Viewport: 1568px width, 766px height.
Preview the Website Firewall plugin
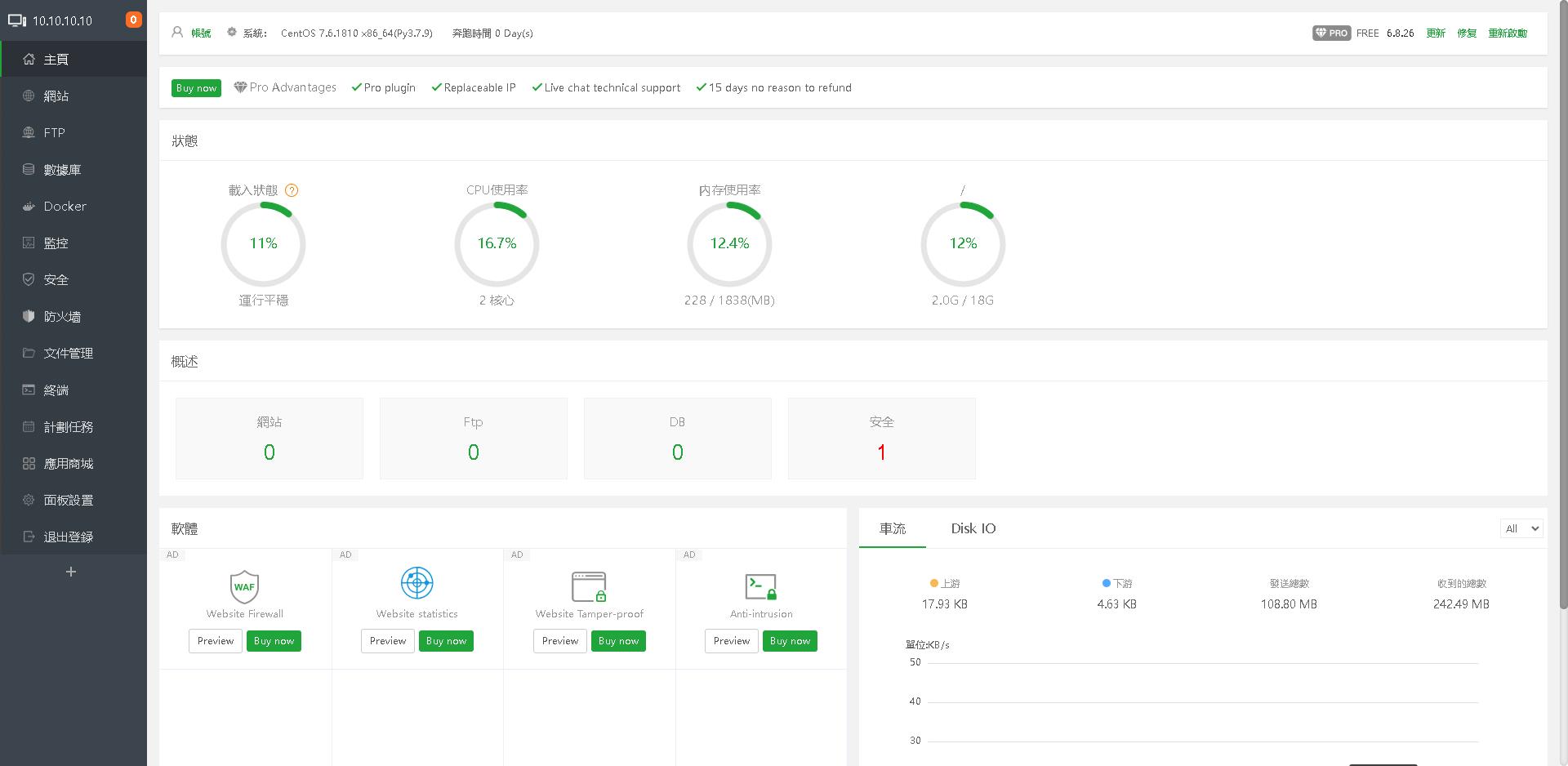216,641
